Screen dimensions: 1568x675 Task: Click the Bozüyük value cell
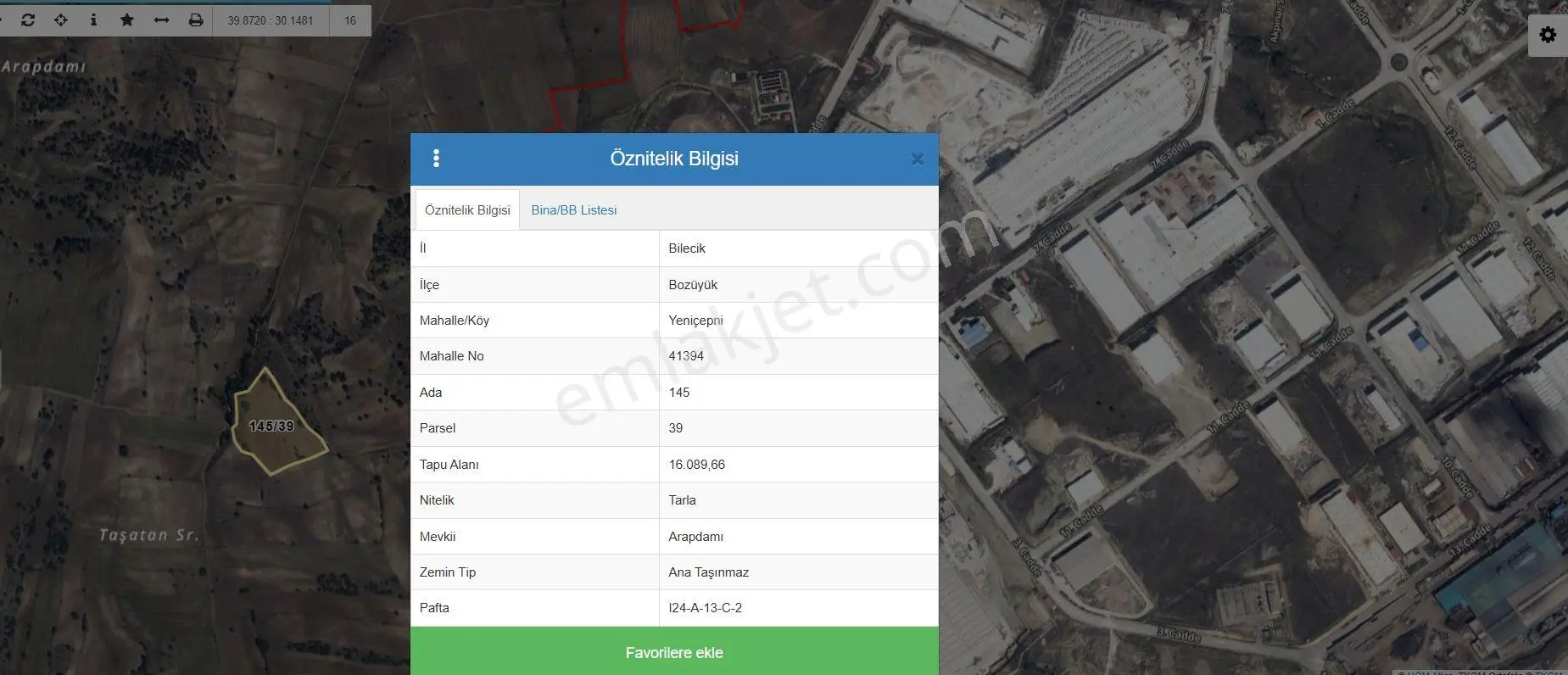tap(798, 285)
